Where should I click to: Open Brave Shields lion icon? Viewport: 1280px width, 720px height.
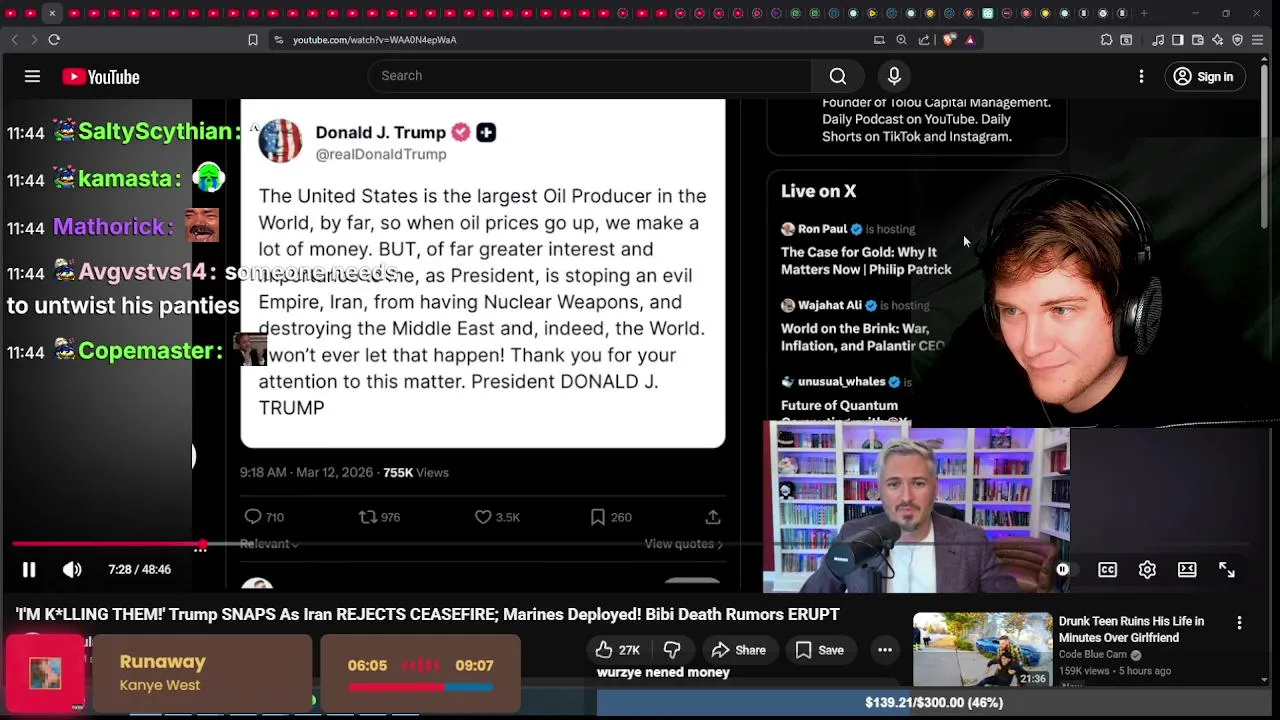[x=949, y=40]
